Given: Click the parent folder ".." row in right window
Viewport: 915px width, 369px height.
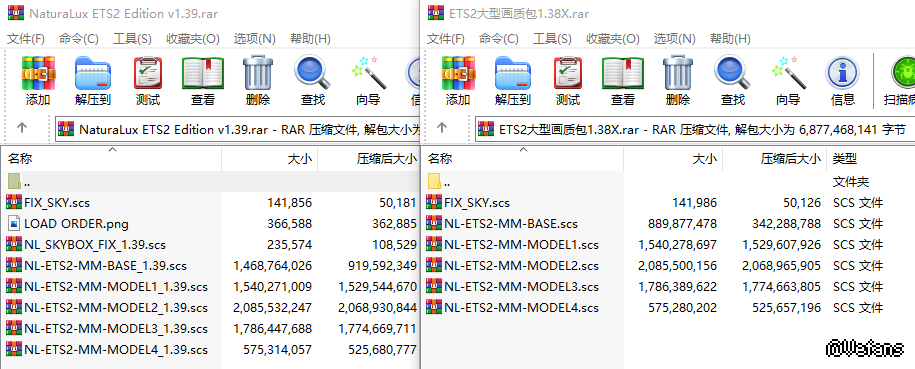Looking at the screenshot, I should click(668, 182).
